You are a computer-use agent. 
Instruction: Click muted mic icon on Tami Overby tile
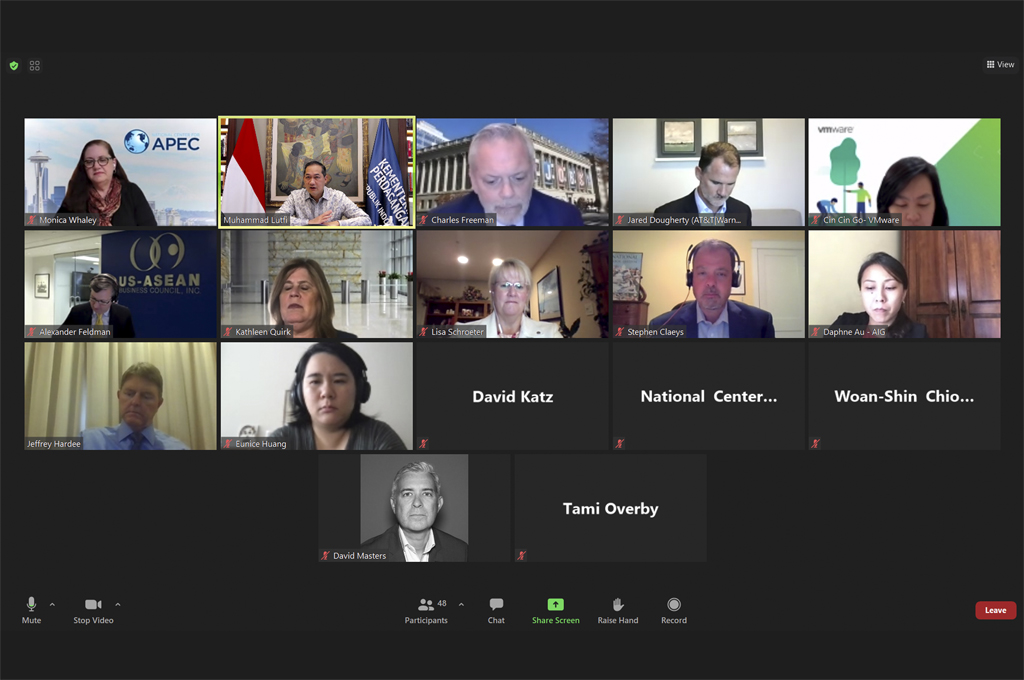click(x=521, y=555)
